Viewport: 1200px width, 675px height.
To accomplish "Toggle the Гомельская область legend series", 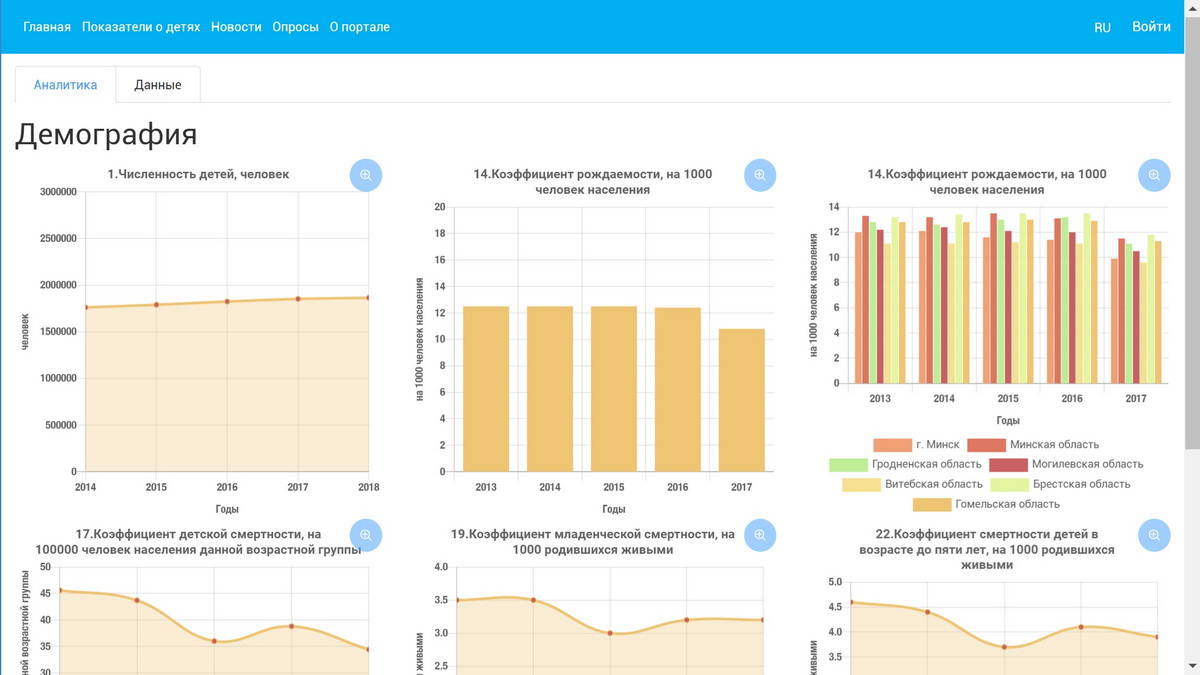I will pos(987,504).
